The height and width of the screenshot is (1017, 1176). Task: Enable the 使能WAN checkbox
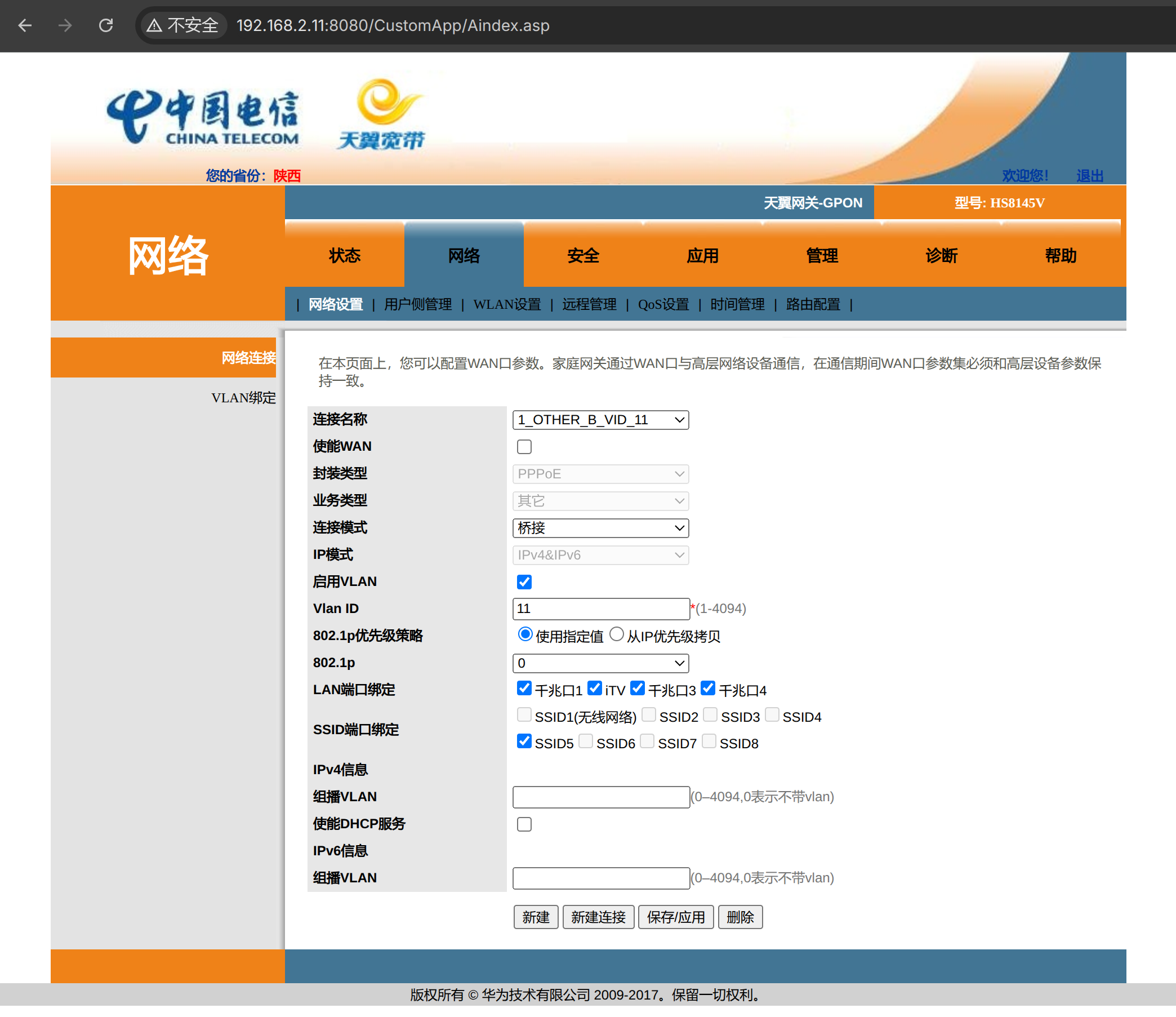(x=524, y=447)
